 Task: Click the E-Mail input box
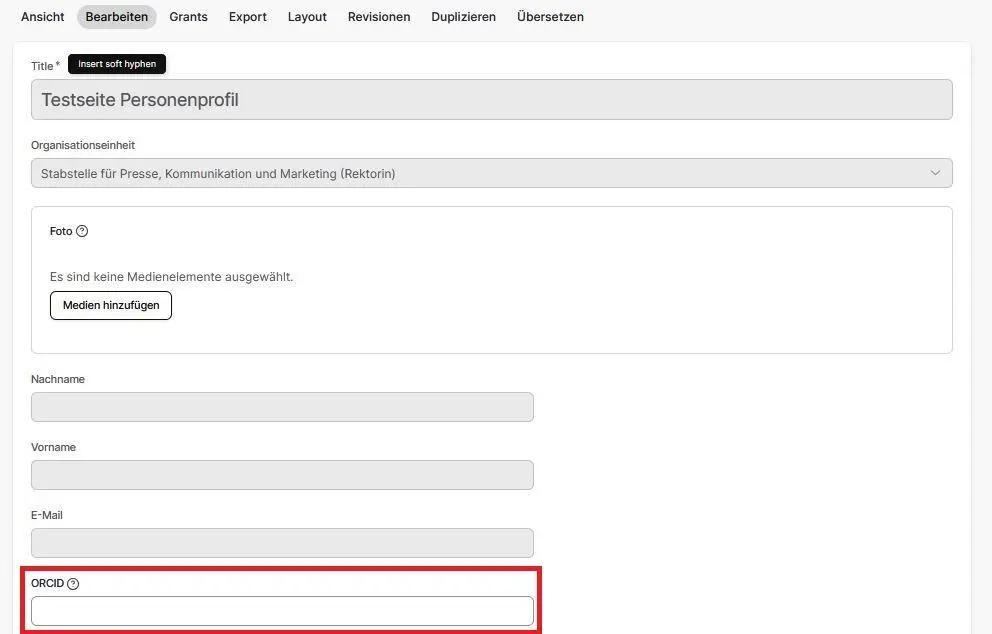pos(282,543)
